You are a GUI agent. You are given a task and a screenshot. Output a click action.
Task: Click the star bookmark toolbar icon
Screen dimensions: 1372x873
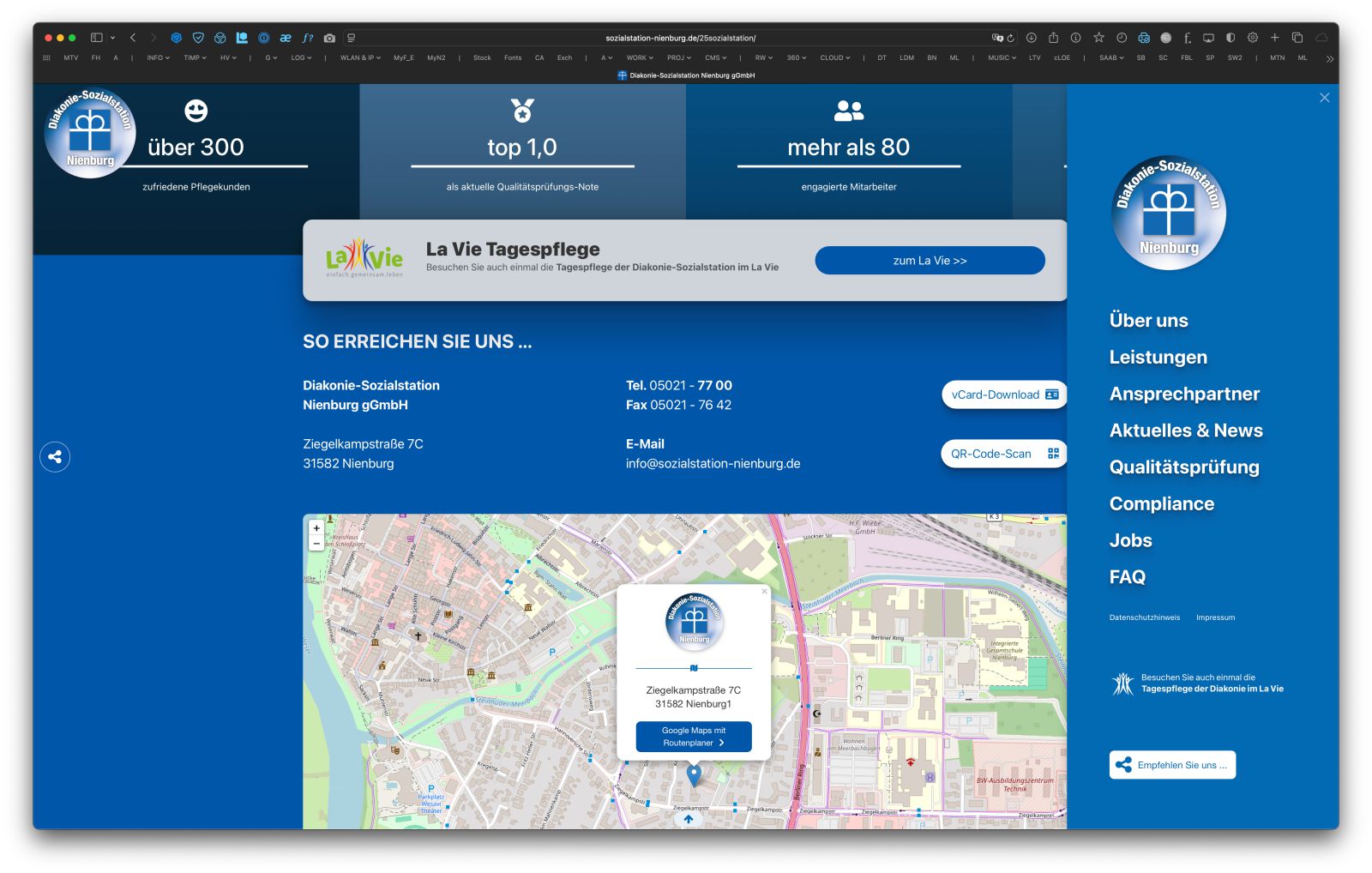pos(1098,38)
